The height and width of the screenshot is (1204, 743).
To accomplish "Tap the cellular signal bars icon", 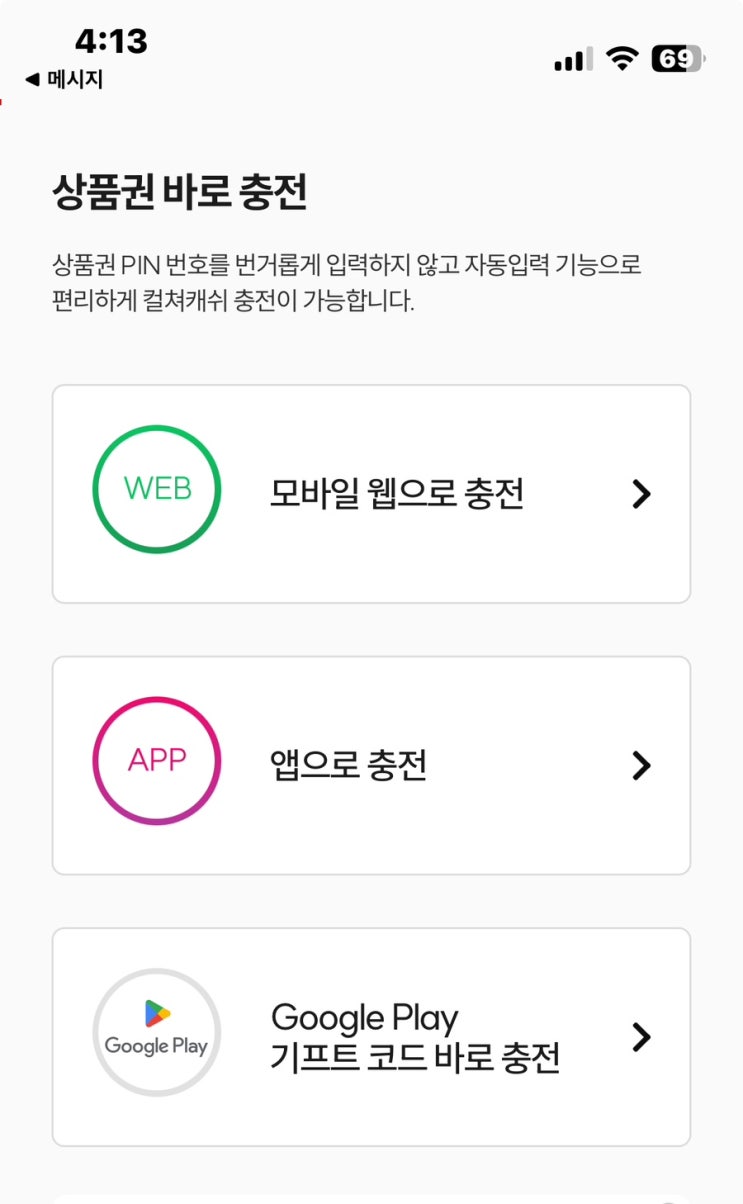I will pyautogui.click(x=573, y=60).
